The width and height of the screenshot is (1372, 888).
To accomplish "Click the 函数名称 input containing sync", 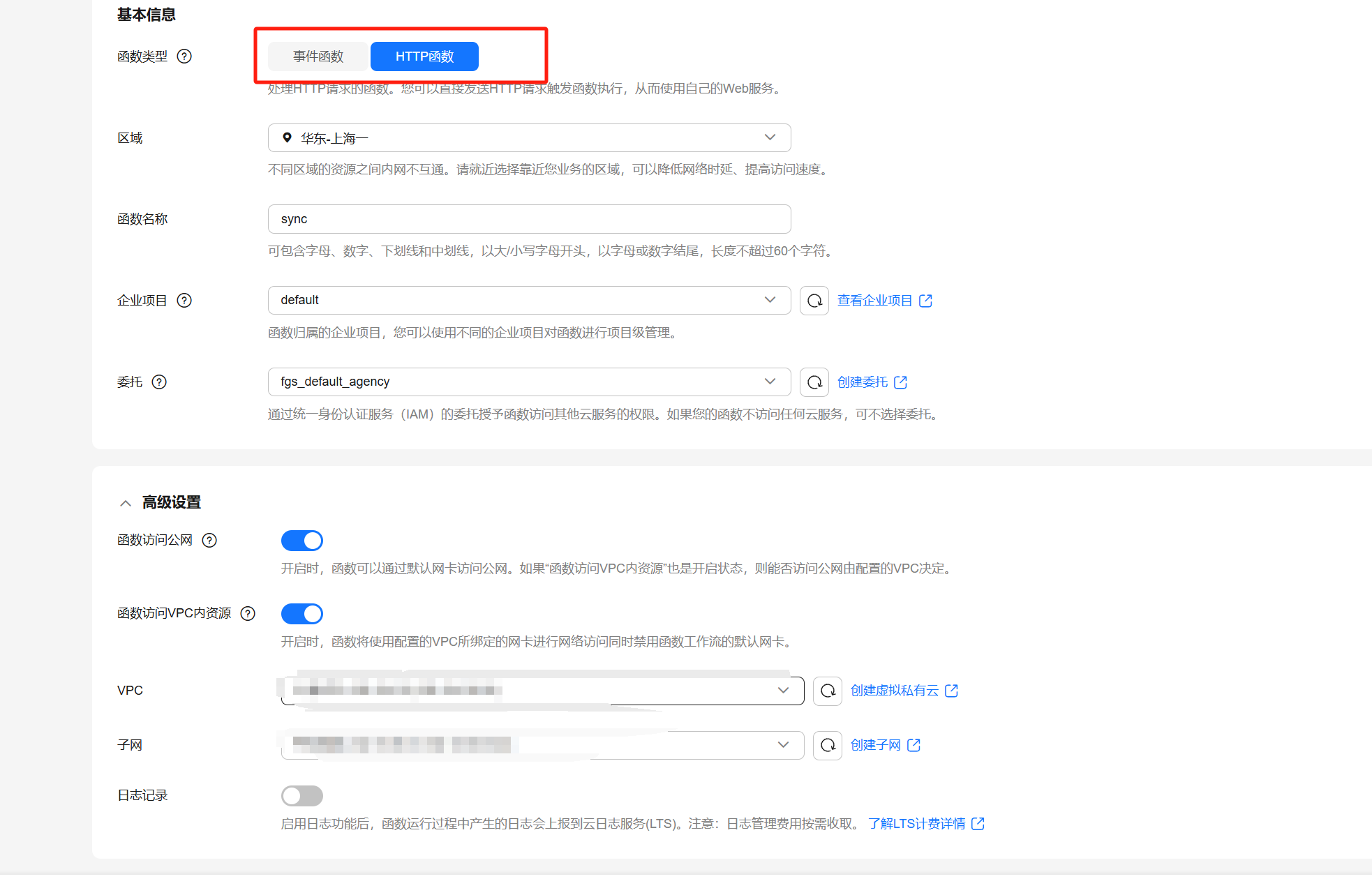I will click(529, 219).
